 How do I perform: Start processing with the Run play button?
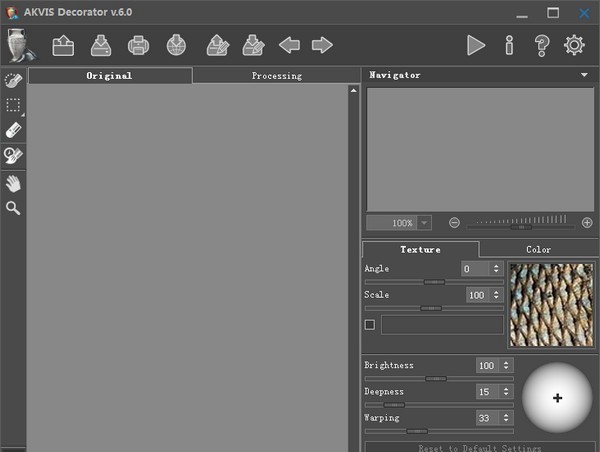click(476, 46)
